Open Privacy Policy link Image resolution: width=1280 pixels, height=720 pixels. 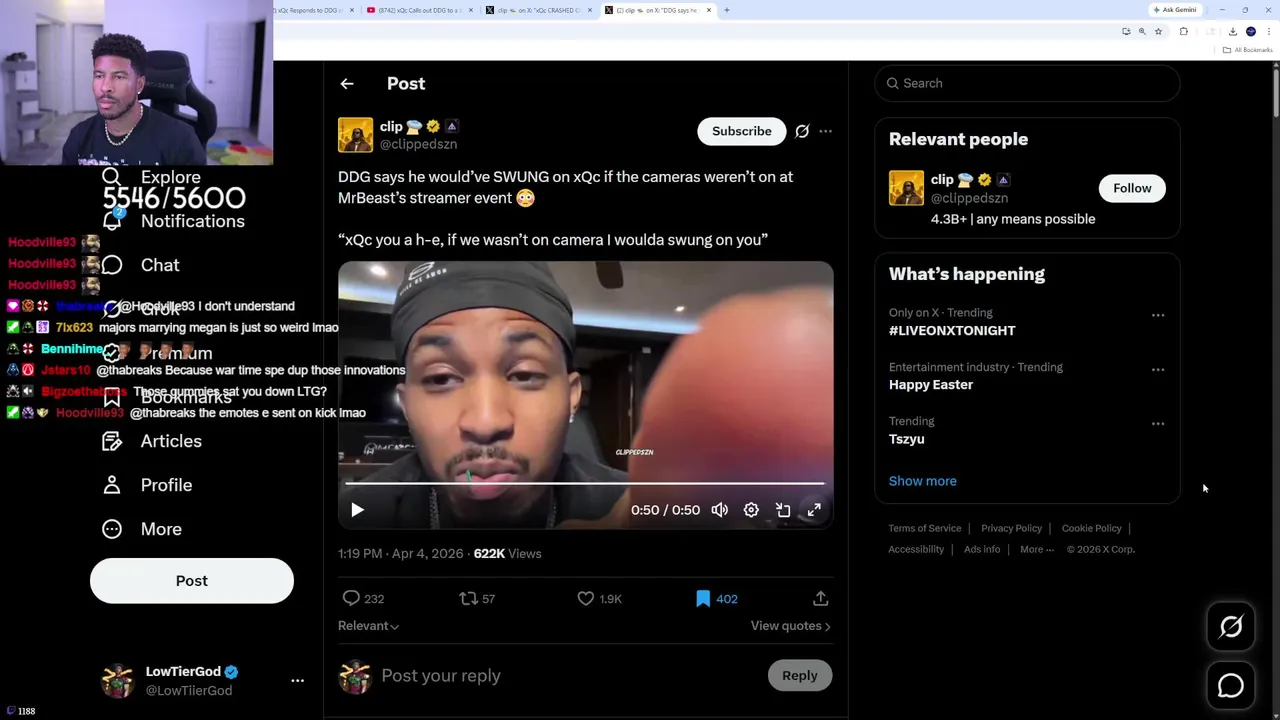[x=1011, y=528]
